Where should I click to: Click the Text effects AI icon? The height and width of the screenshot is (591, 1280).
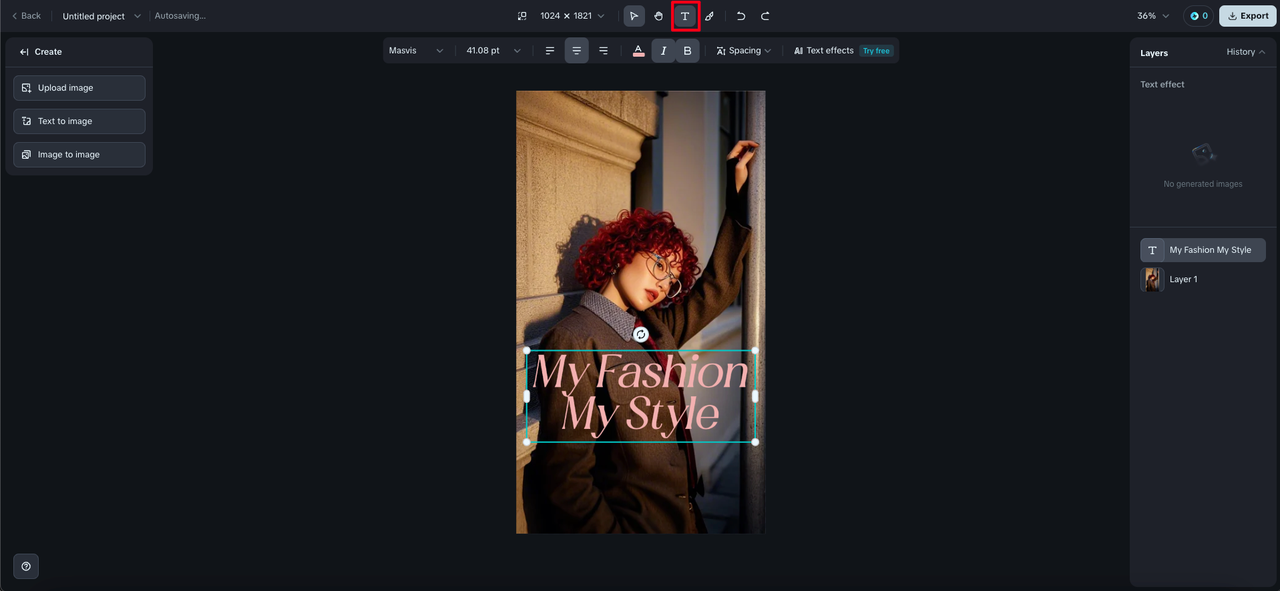pyautogui.click(x=799, y=51)
